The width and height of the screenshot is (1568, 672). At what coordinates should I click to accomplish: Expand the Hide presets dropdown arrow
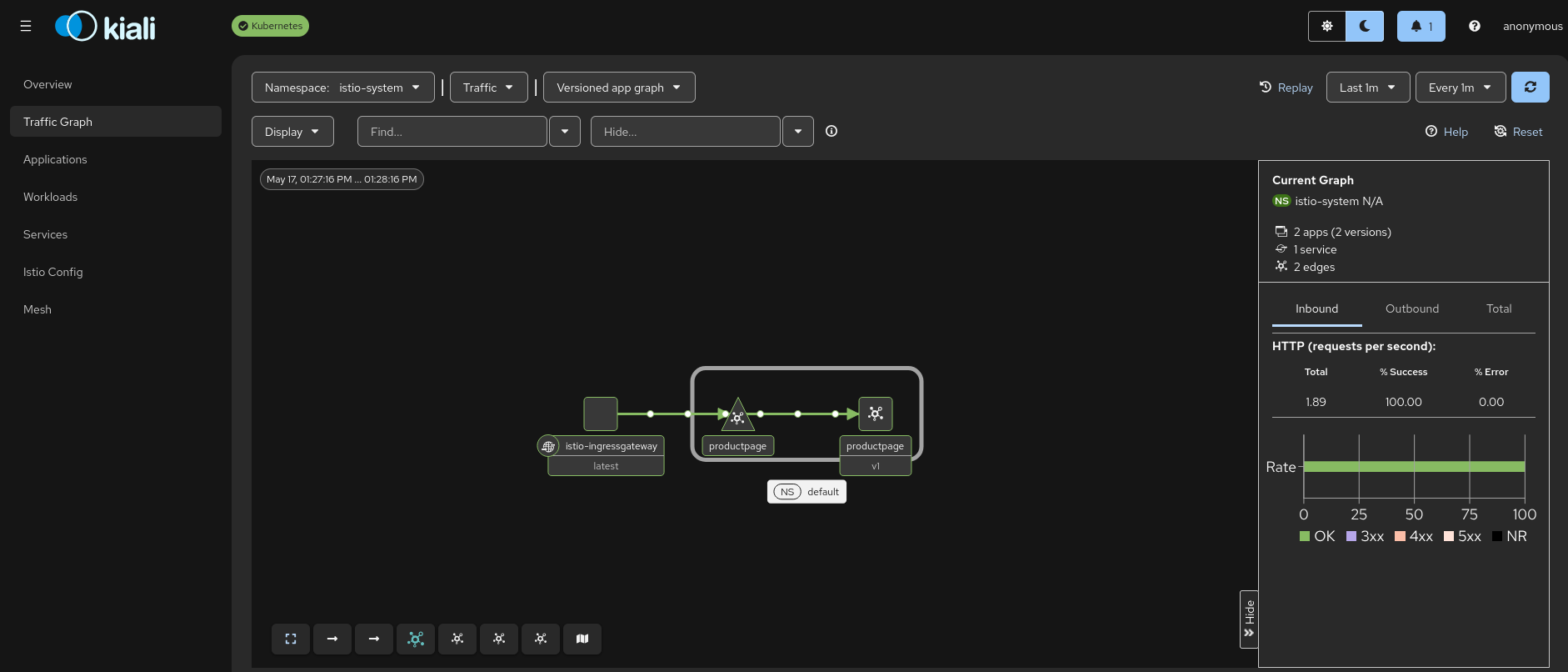[x=798, y=132]
